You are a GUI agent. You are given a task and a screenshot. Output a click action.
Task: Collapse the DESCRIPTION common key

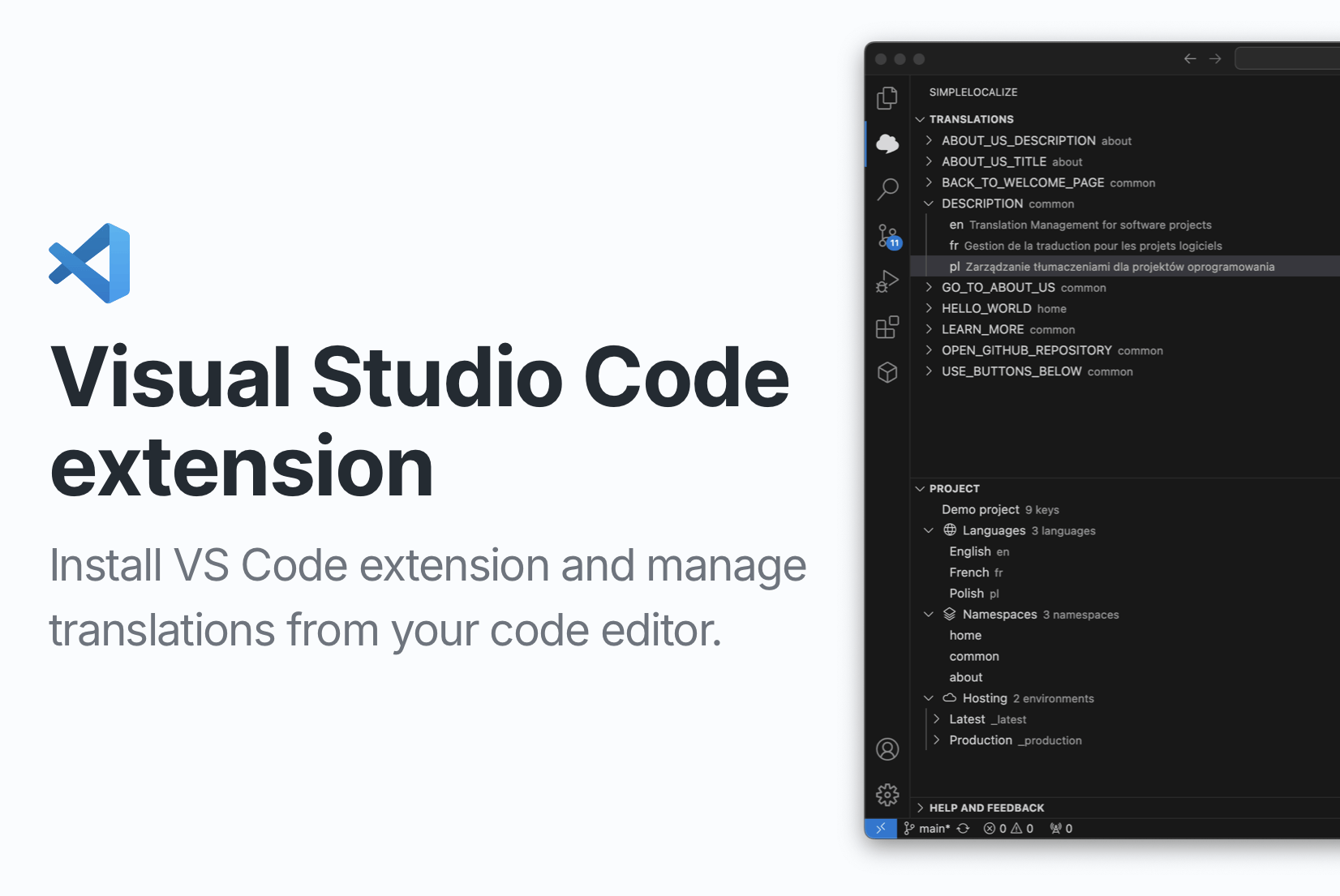point(928,204)
